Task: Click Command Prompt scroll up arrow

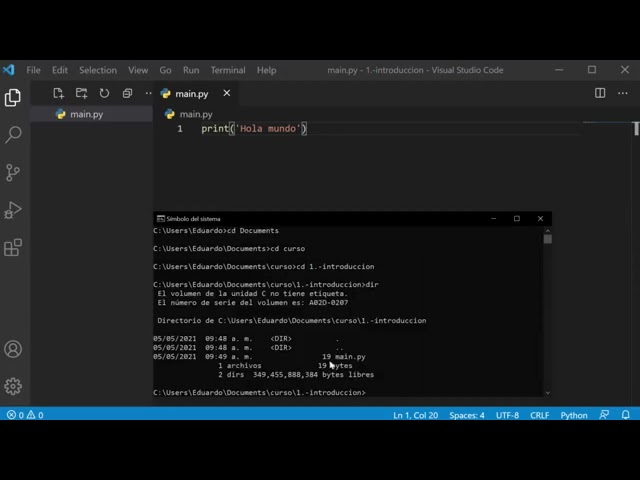Action: [548, 230]
